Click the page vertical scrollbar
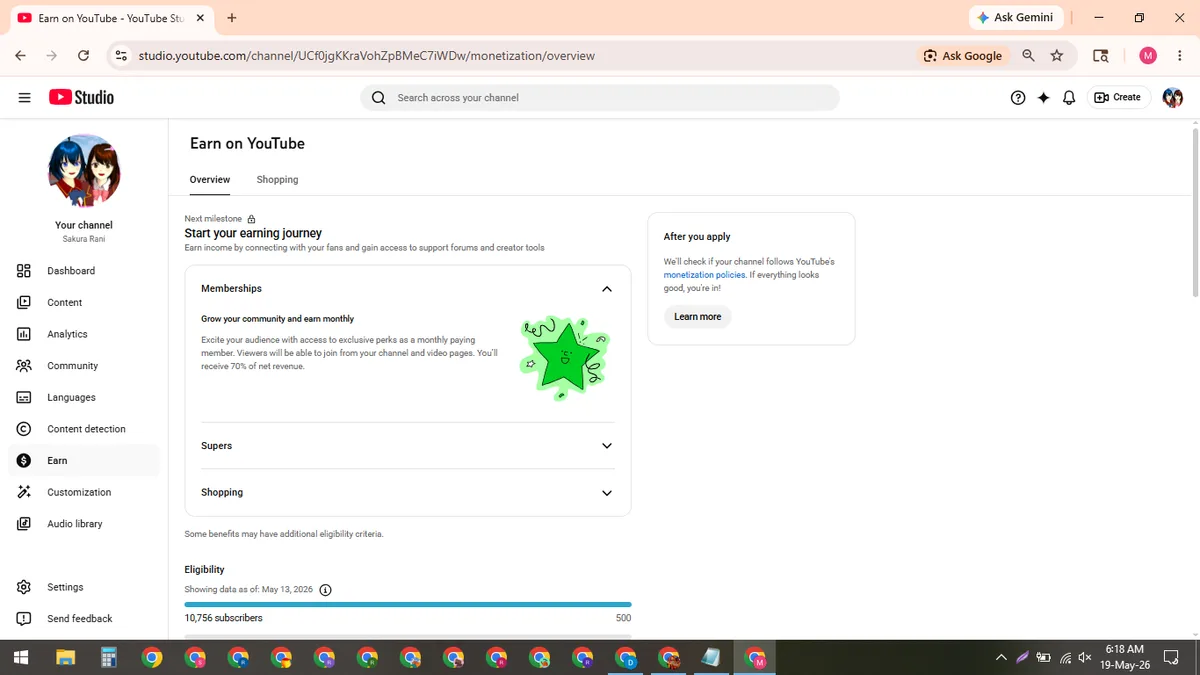The width and height of the screenshot is (1200, 675). (x=1195, y=212)
